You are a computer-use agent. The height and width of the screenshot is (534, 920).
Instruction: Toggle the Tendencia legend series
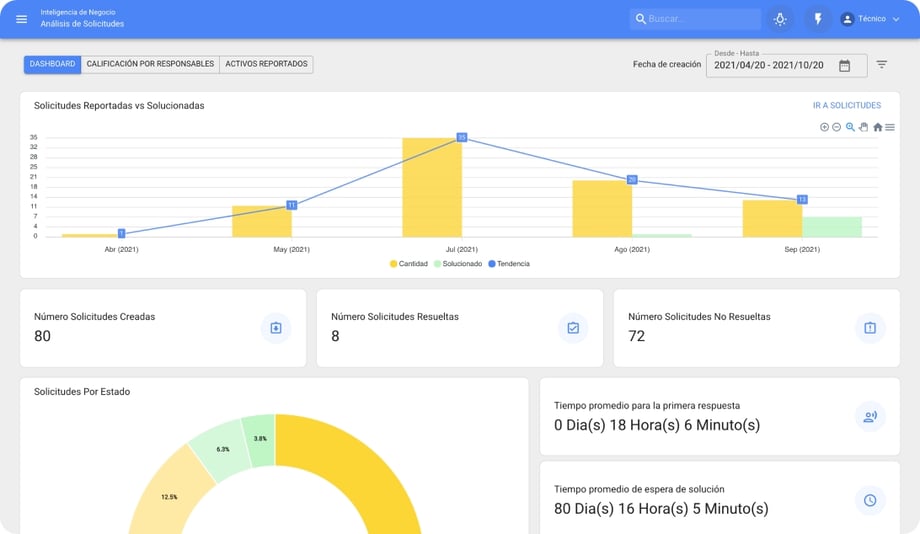coord(509,264)
